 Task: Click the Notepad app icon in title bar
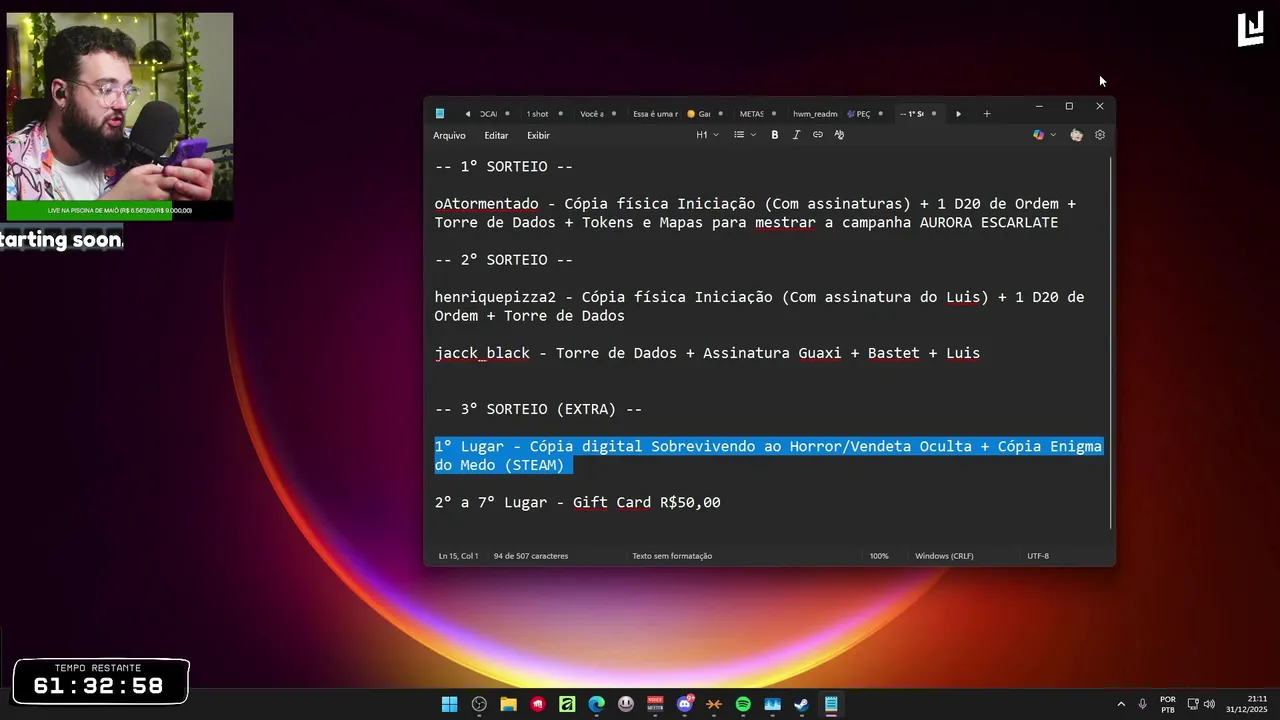point(440,114)
